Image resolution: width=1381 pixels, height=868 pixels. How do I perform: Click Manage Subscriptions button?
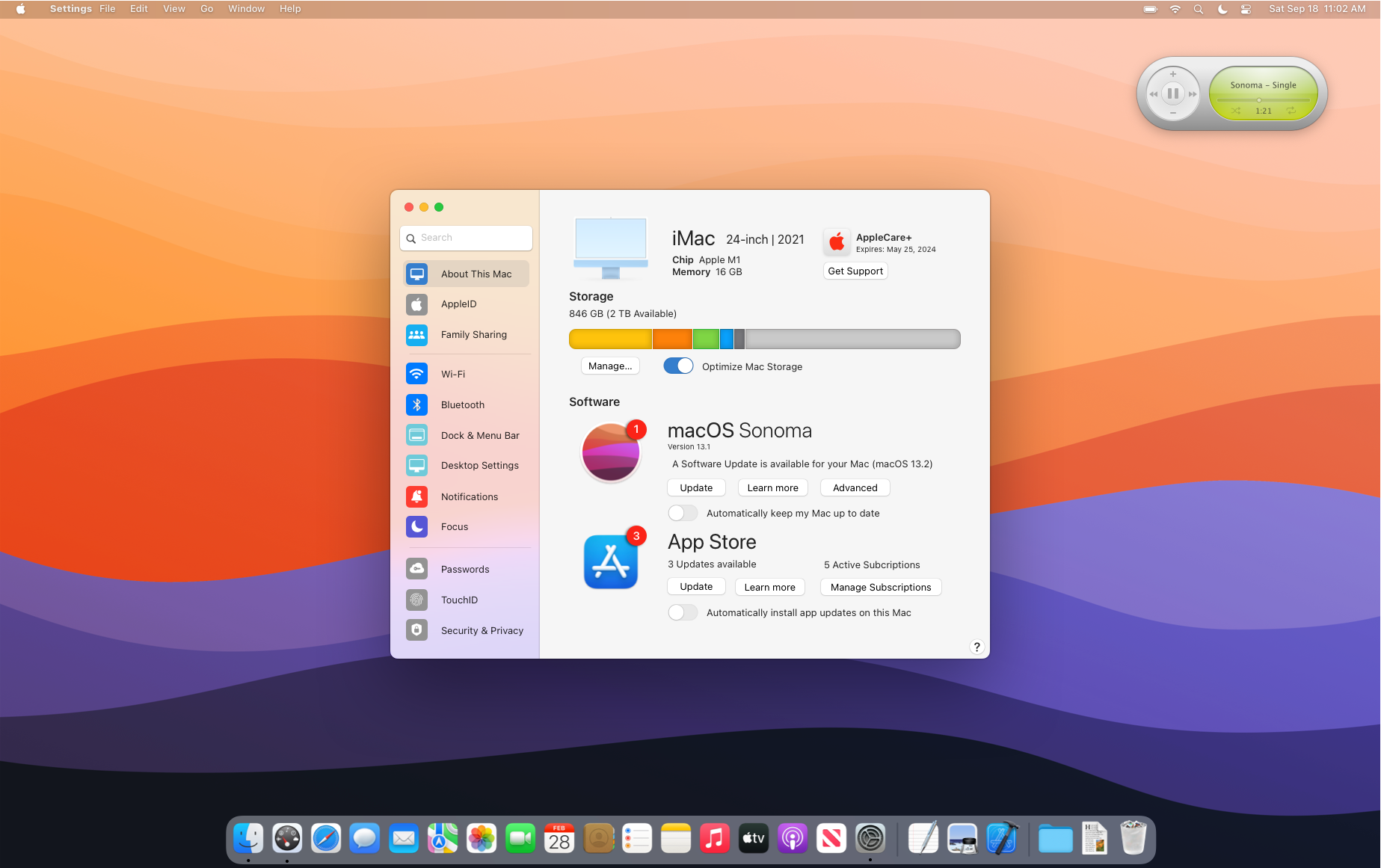click(x=881, y=587)
